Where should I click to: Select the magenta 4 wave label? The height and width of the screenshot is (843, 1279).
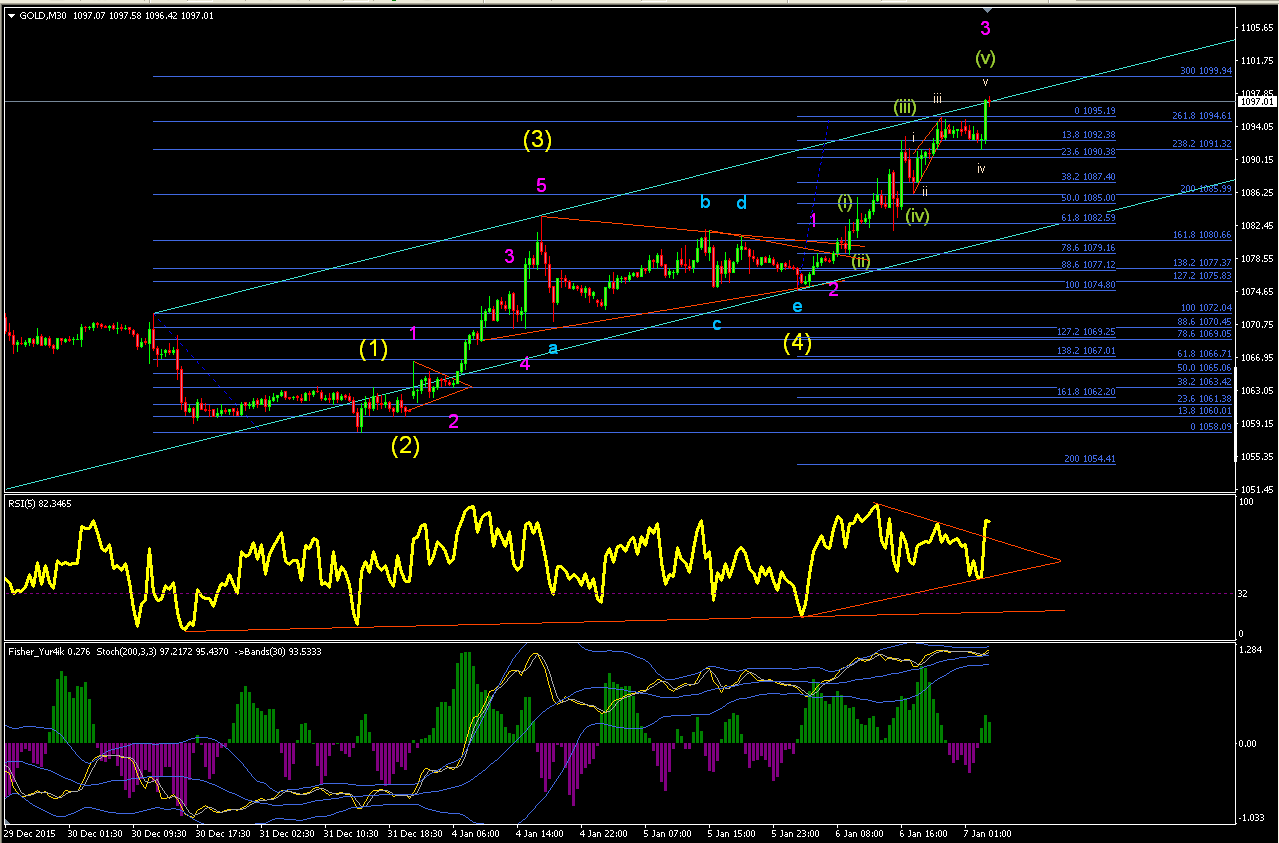[524, 364]
